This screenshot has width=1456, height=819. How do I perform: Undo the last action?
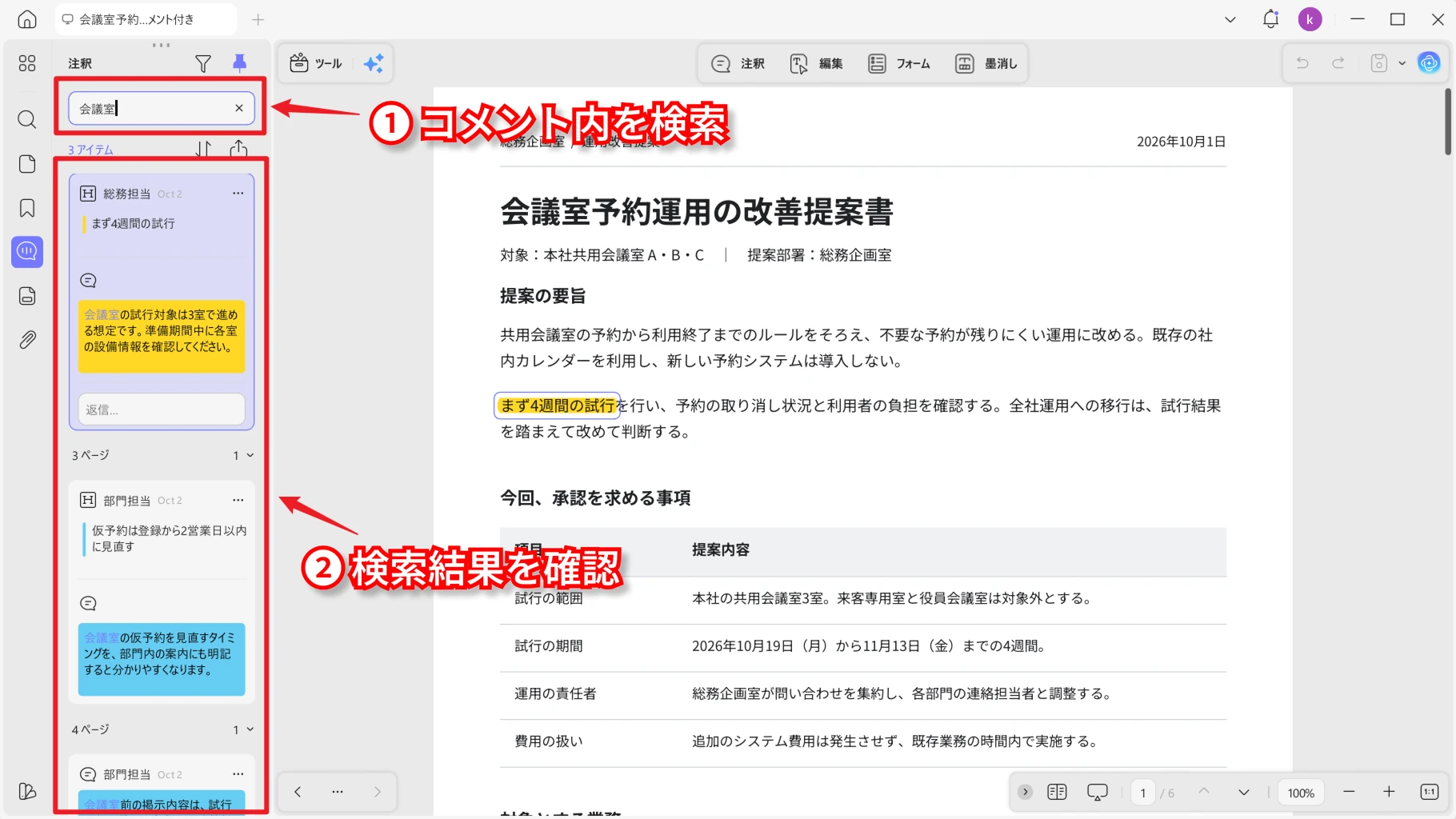pos(1302,63)
